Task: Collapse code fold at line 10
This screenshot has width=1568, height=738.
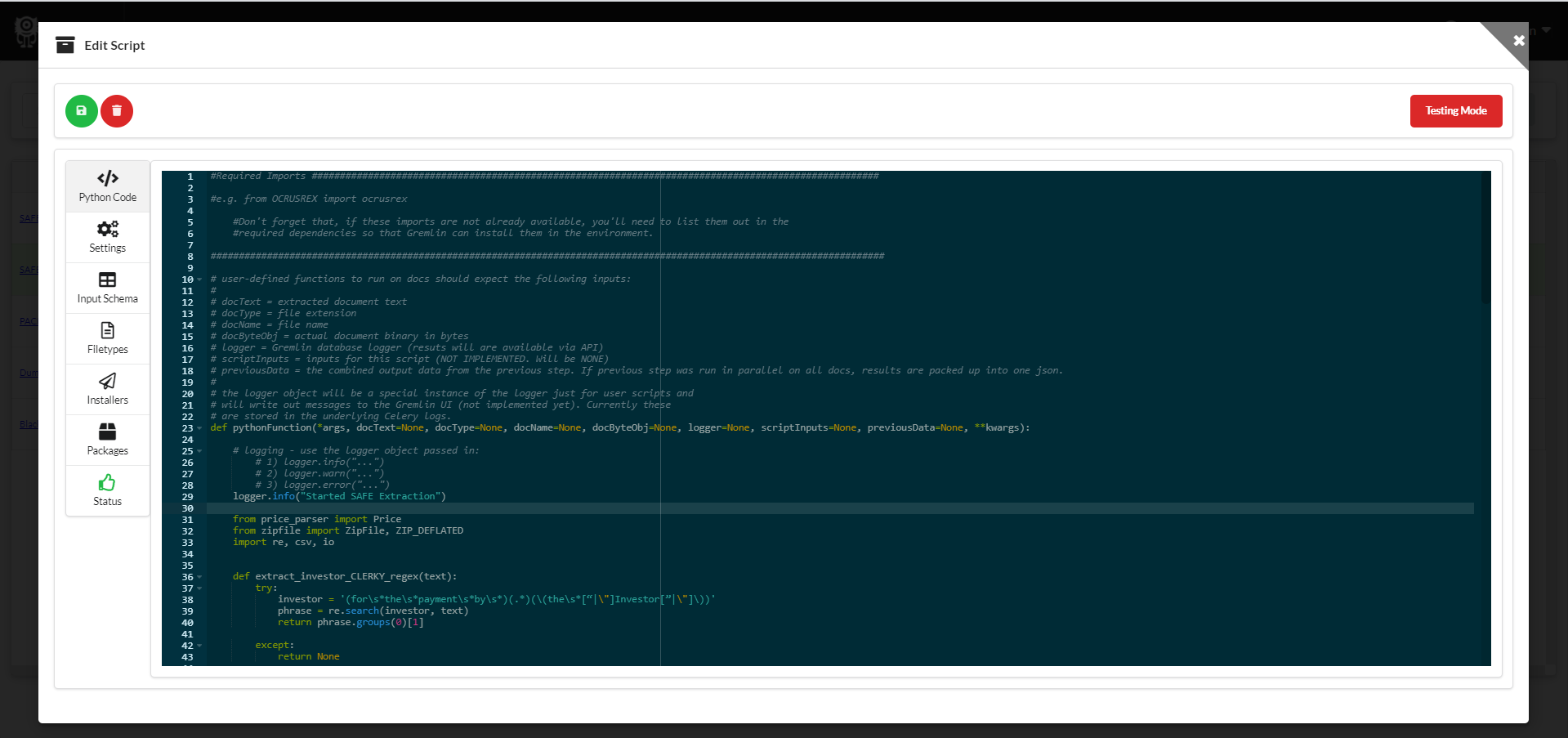Action: tap(199, 280)
